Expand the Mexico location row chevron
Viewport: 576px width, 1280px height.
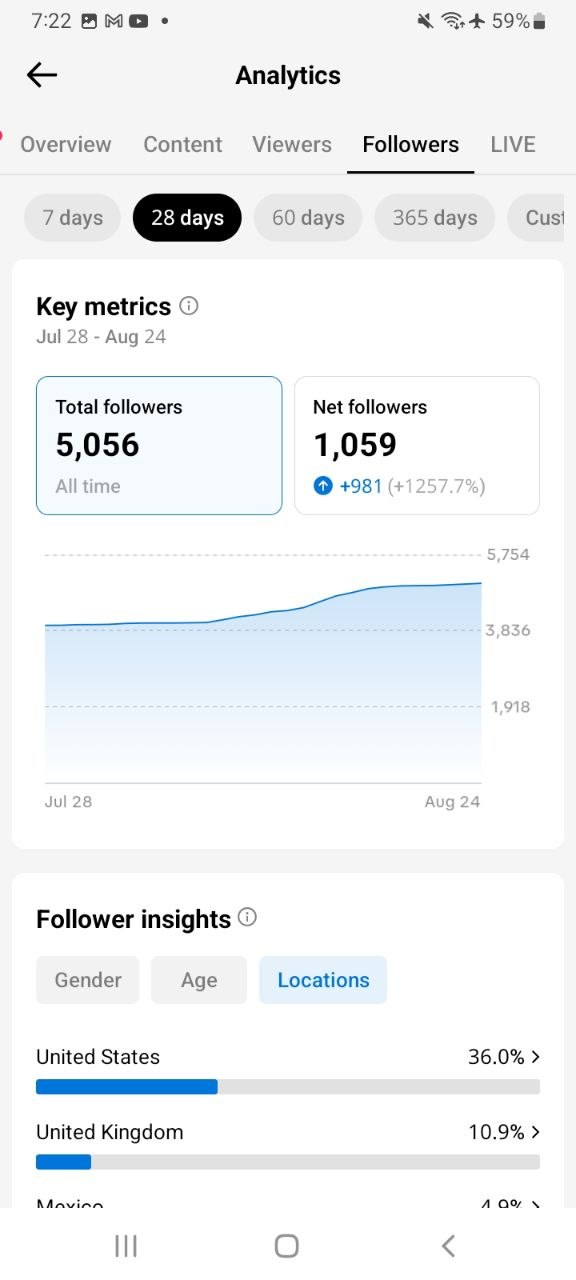536,1204
